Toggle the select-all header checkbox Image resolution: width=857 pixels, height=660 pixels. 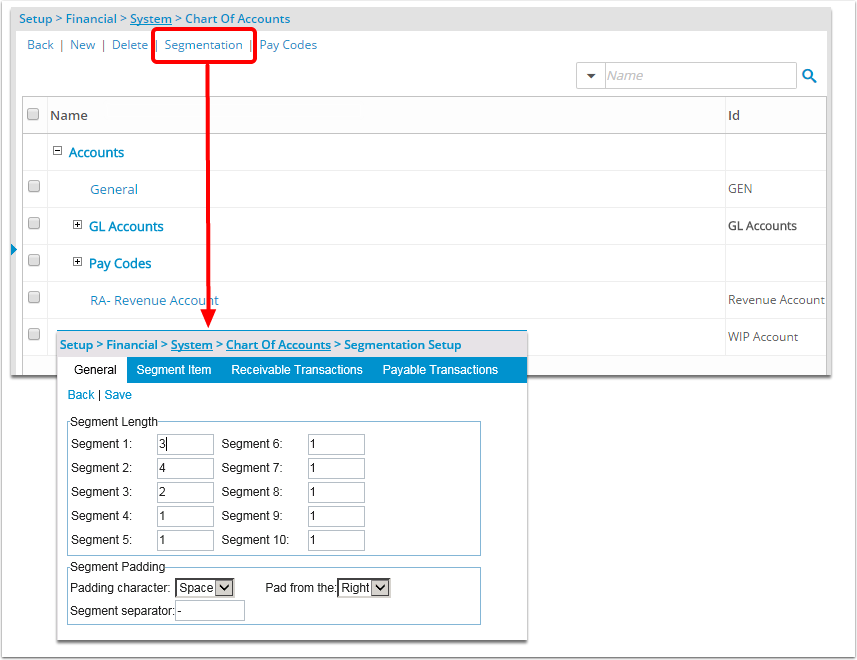tap(34, 115)
